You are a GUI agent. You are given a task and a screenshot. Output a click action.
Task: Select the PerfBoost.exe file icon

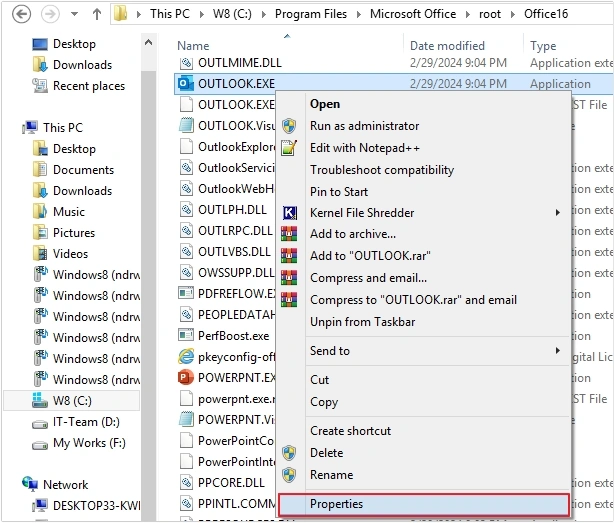click(186, 335)
